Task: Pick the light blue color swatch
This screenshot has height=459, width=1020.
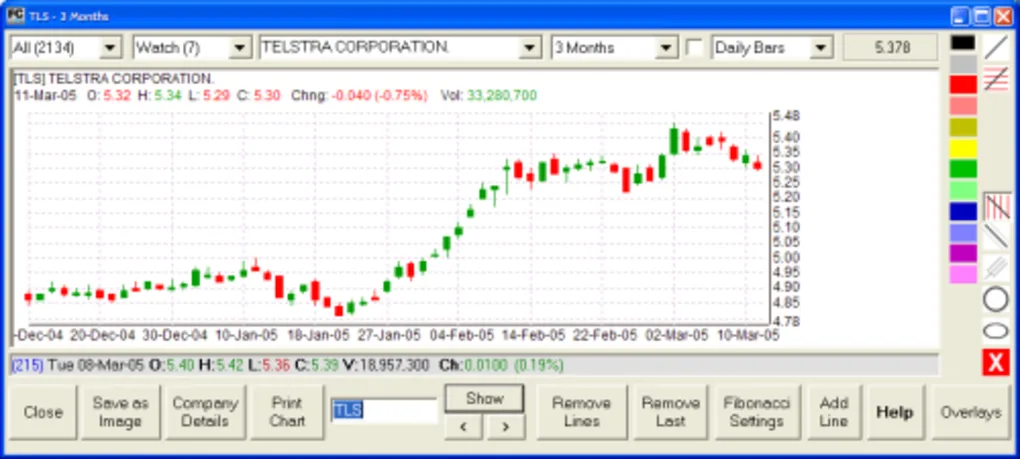Action: (x=963, y=233)
